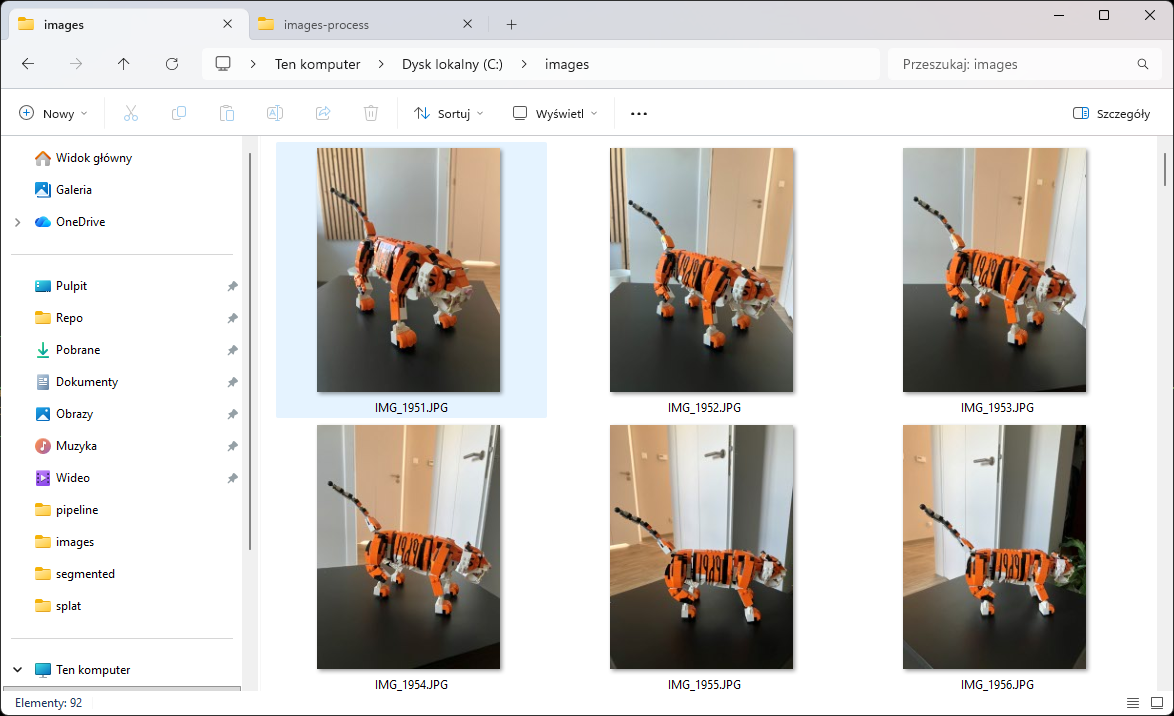This screenshot has height=716, width=1174.
Task: Go up one folder level
Action: 124,64
